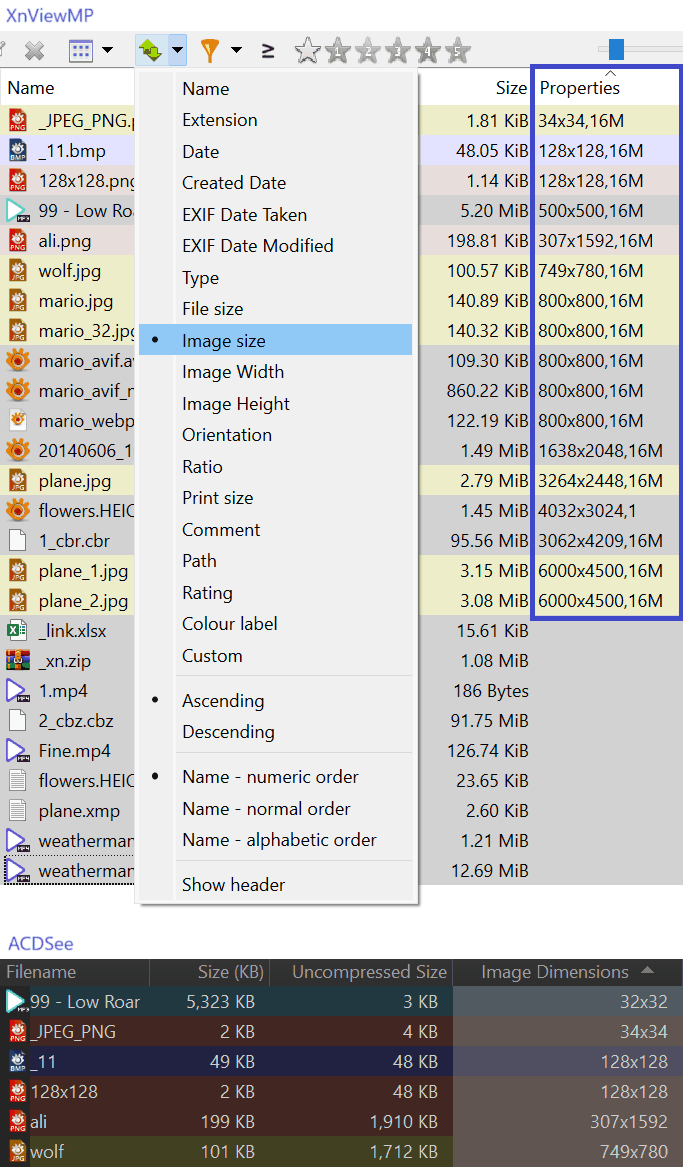Click the Properties column header
This screenshot has width=683, height=1167.
(580, 88)
